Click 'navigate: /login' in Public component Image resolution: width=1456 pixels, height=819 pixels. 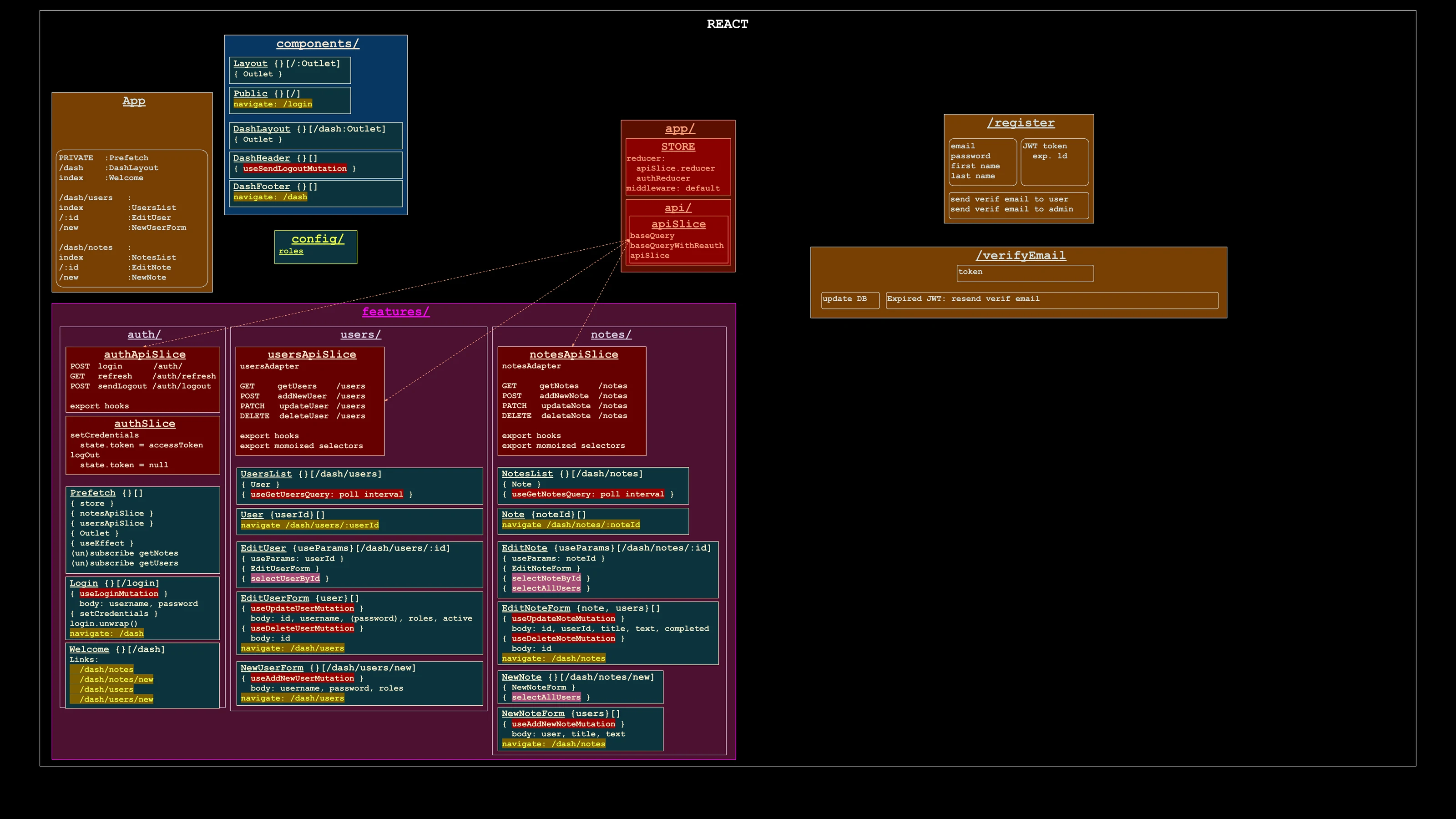coord(273,104)
